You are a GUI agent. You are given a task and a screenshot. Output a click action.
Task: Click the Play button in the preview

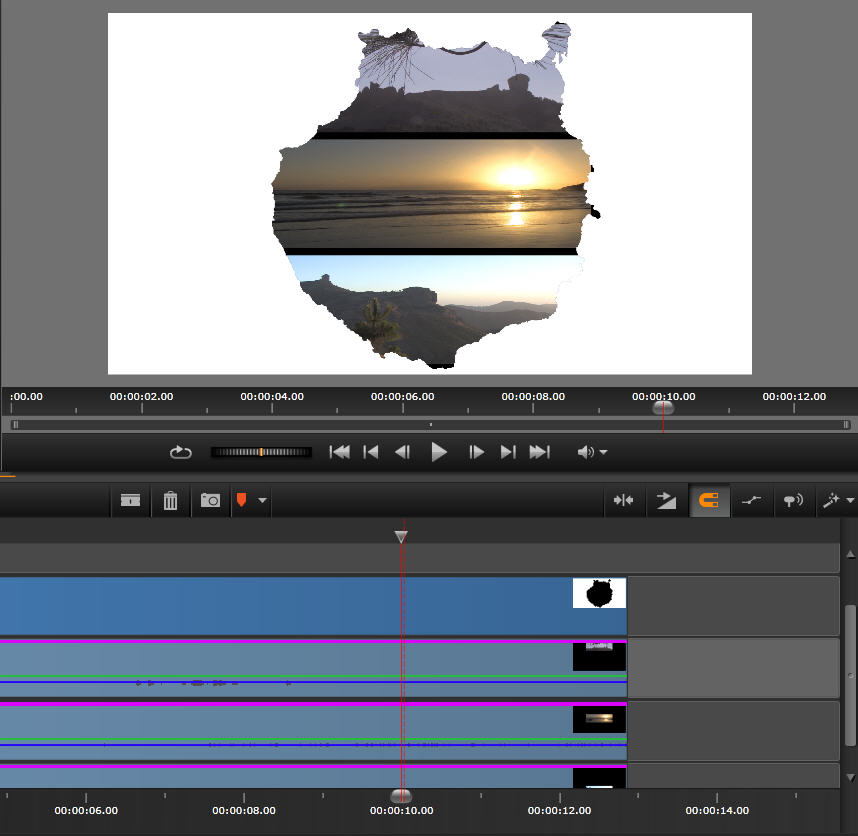[438, 452]
